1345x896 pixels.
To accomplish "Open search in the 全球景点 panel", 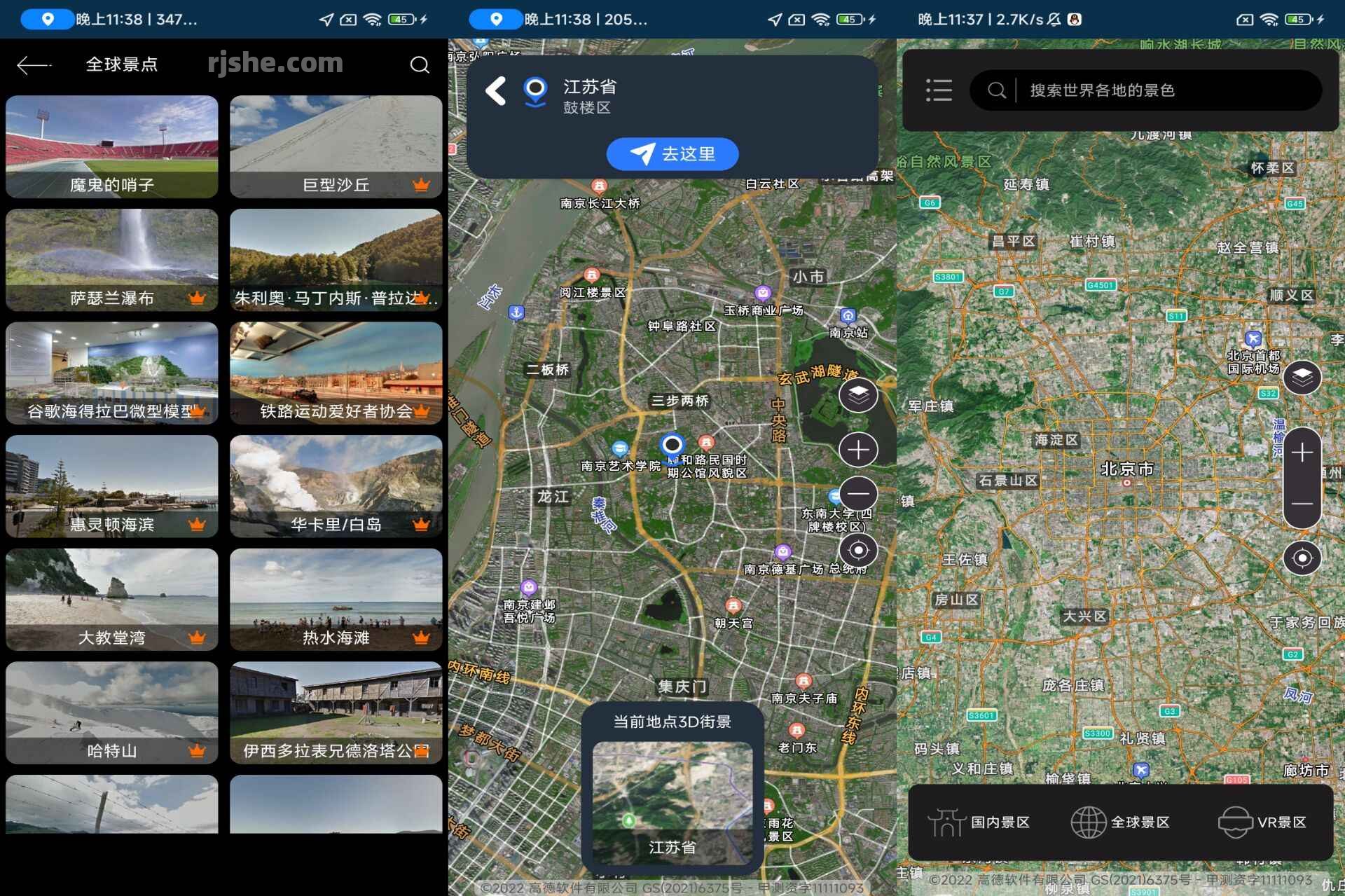I will [420, 64].
